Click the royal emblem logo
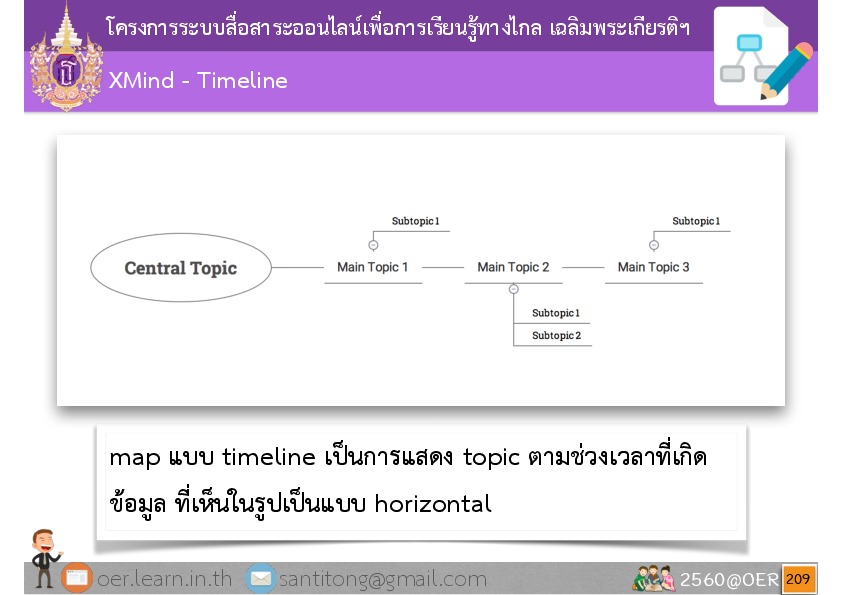Screen dimensions: 842x595 coord(67,57)
